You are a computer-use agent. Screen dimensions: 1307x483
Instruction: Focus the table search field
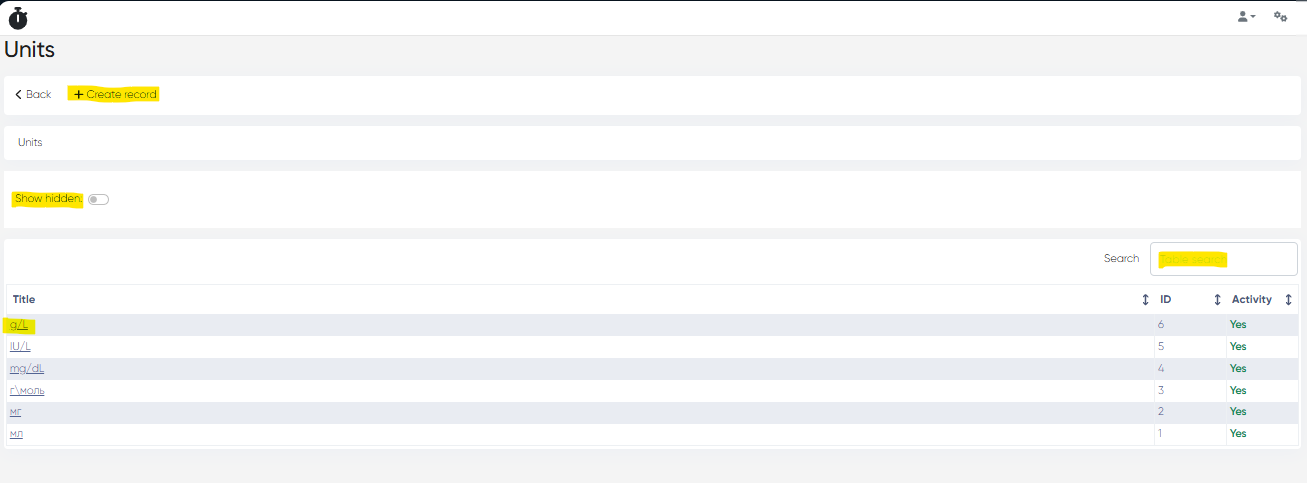pyautogui.click(x=1223, y=259)
